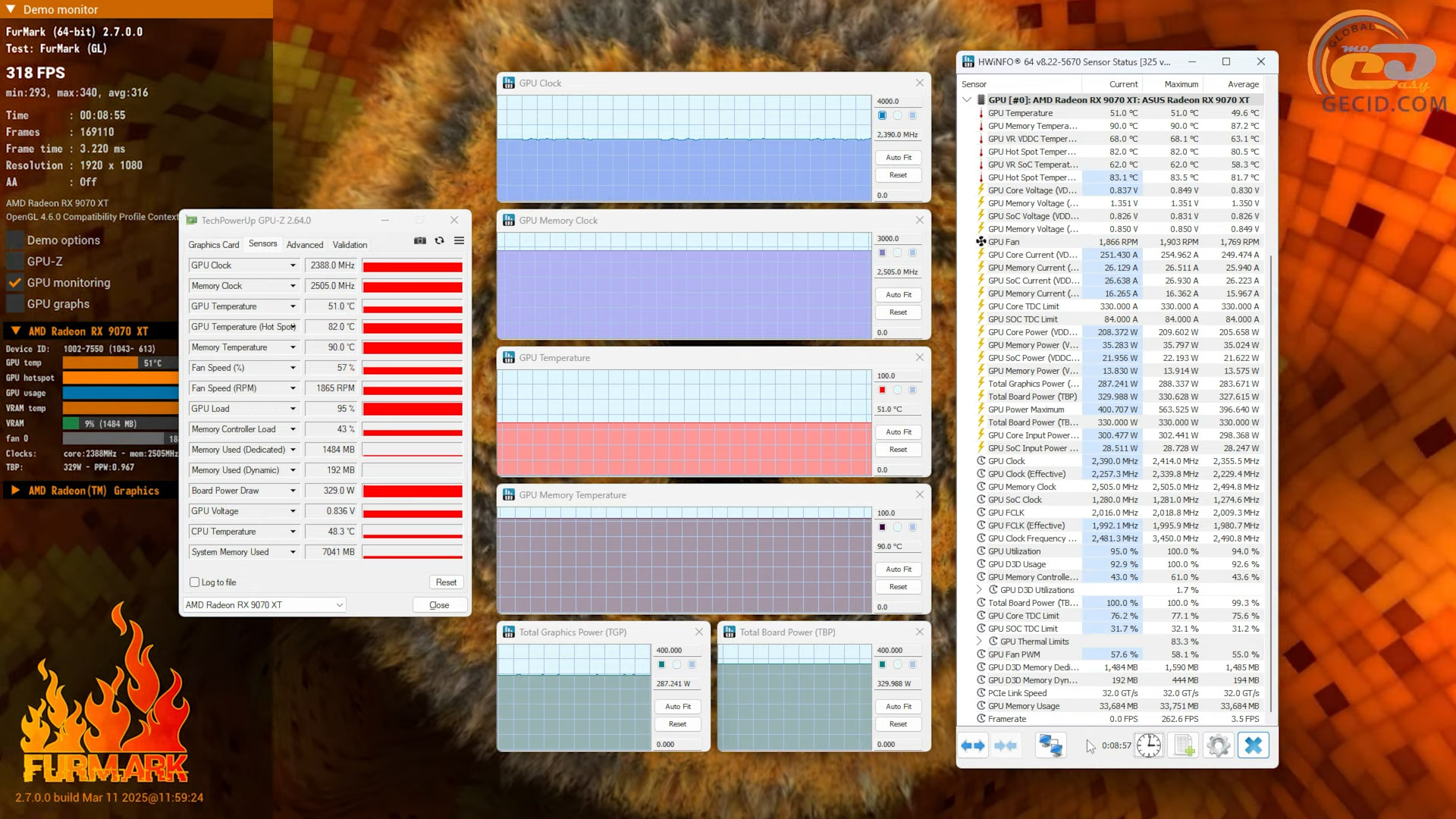Click Auto Fit in Total Board Power graph
Viewport: 1456px width, 819px height.
point(899,707)
